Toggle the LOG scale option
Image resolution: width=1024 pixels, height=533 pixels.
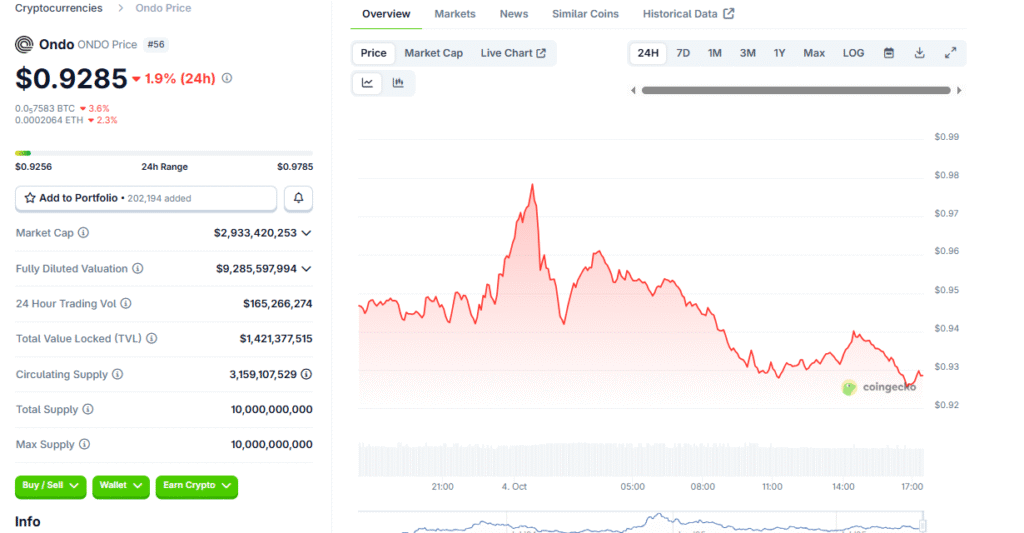(x=853, y=53)
